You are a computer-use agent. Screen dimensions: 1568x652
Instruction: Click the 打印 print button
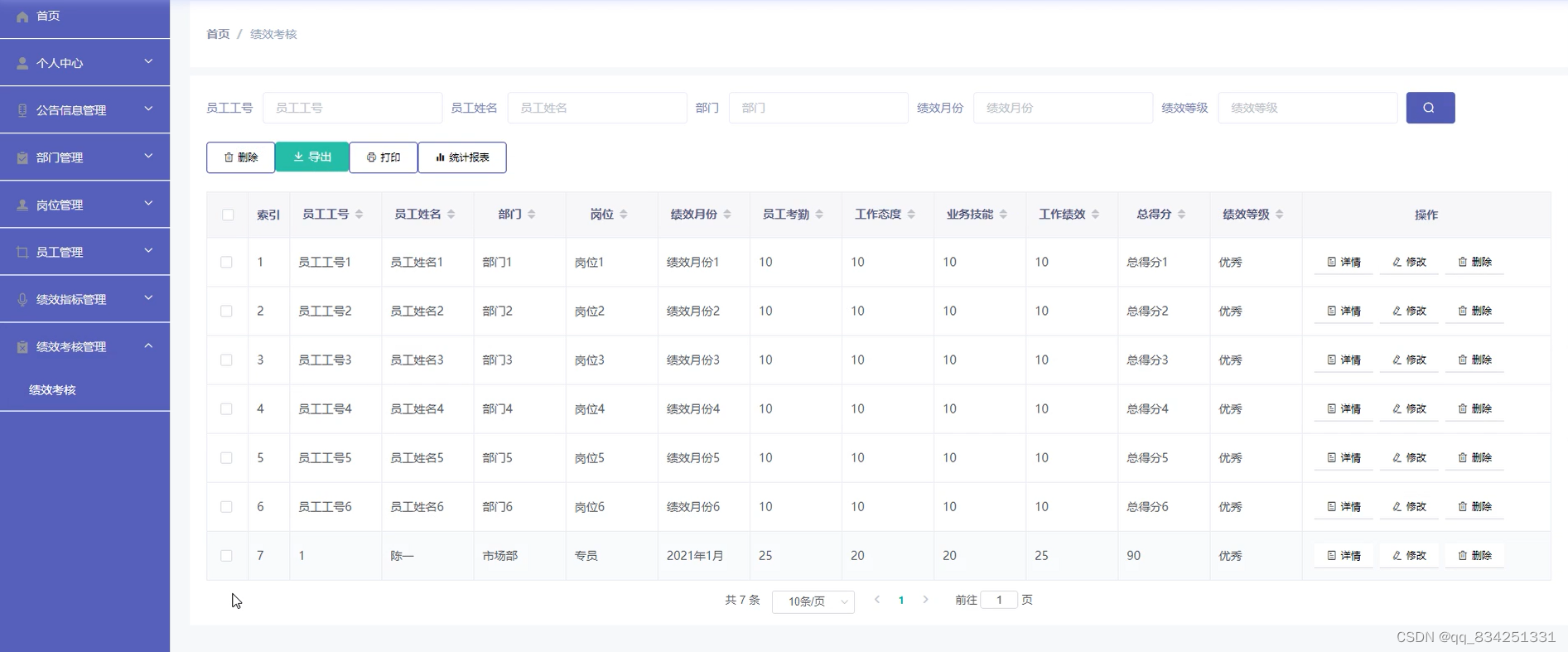pyautogui.click(x=384, y=157)
